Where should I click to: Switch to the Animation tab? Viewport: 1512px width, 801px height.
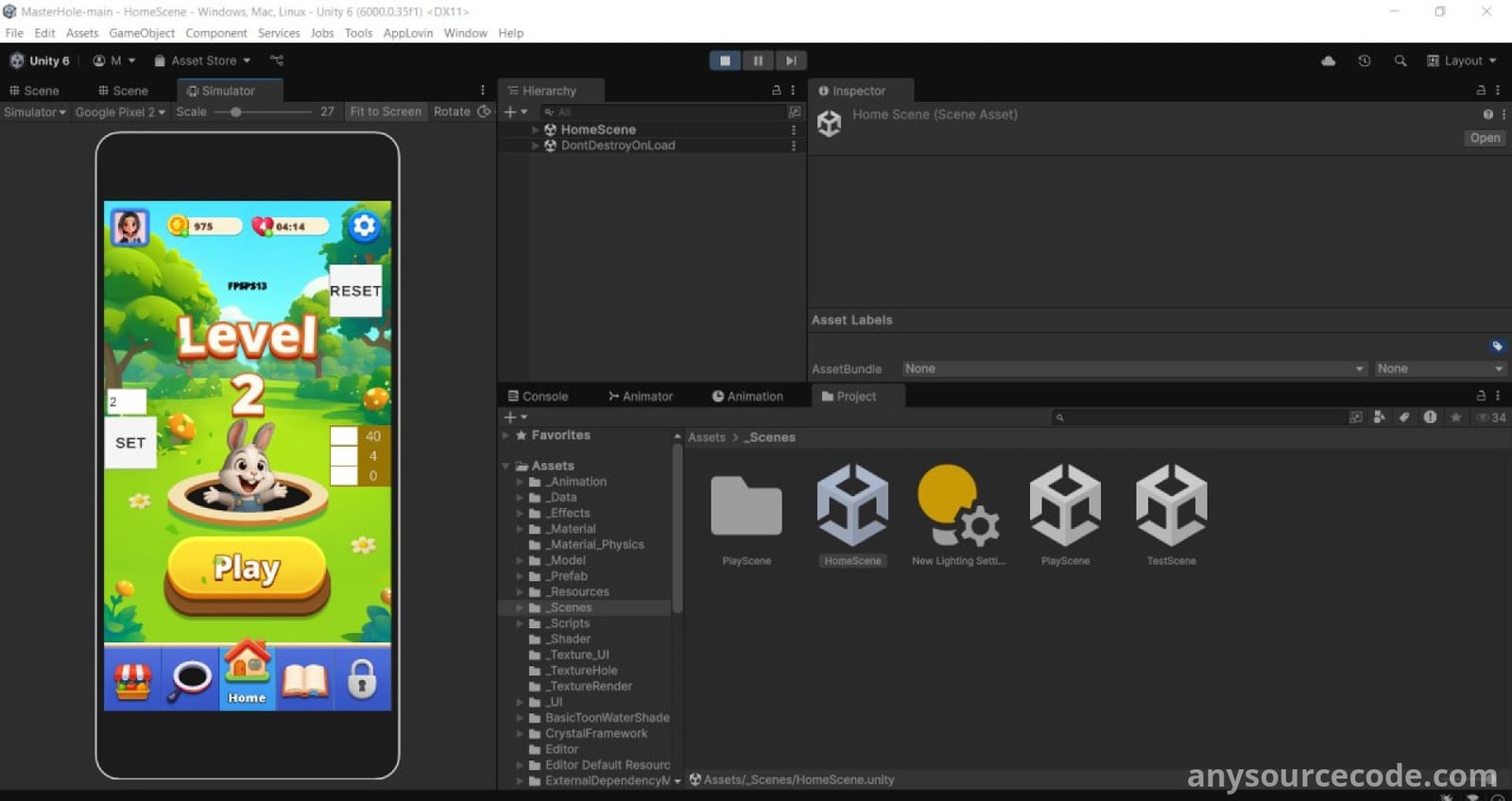click(x=747, y=397)
